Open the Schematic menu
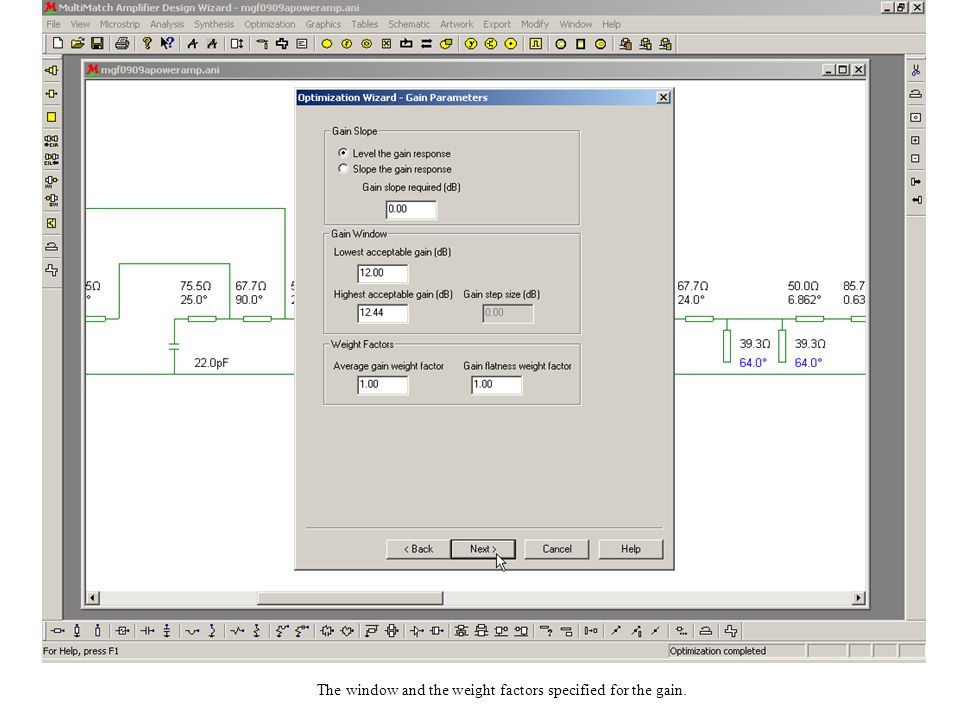The width and height of the screenshot is (960, 720). click(x=408, y=24)
